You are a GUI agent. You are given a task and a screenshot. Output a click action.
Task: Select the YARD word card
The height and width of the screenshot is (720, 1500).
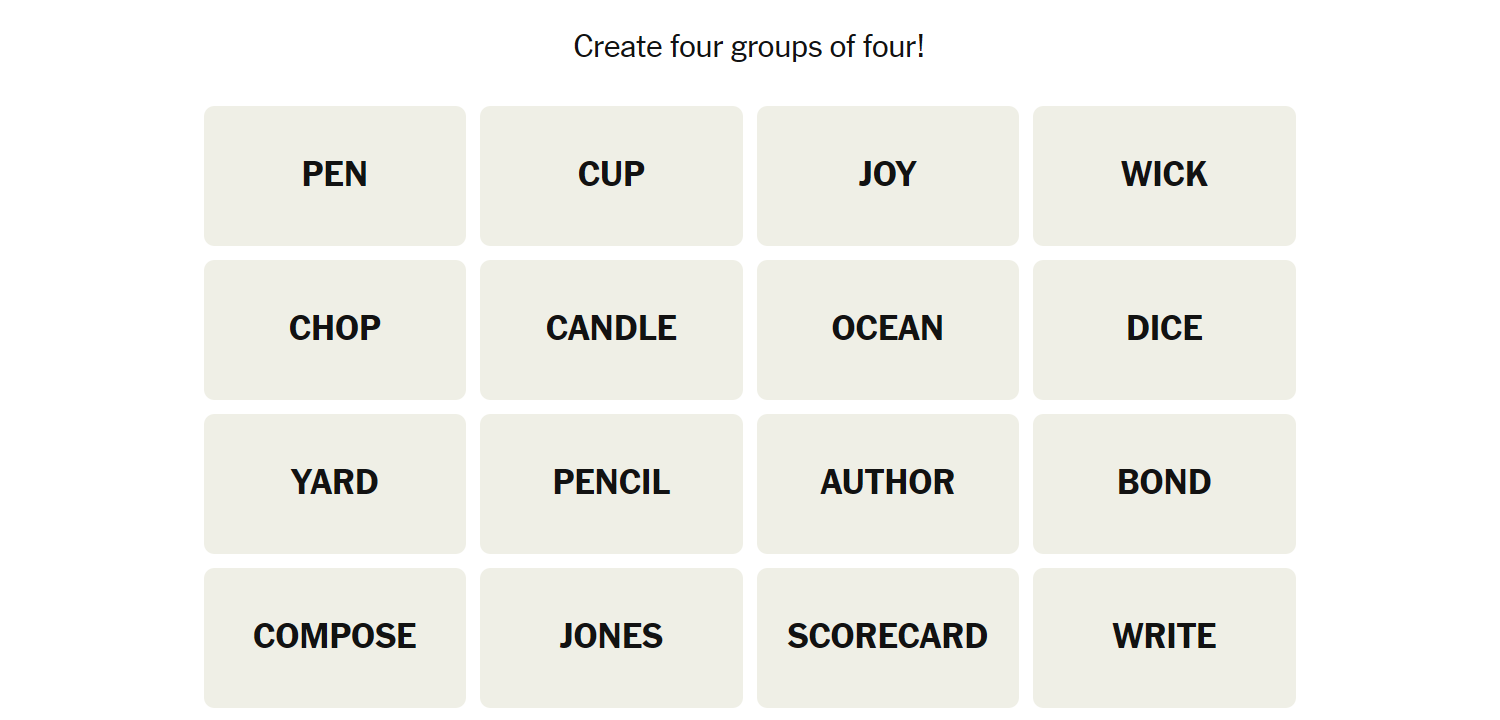click(335, 484)
